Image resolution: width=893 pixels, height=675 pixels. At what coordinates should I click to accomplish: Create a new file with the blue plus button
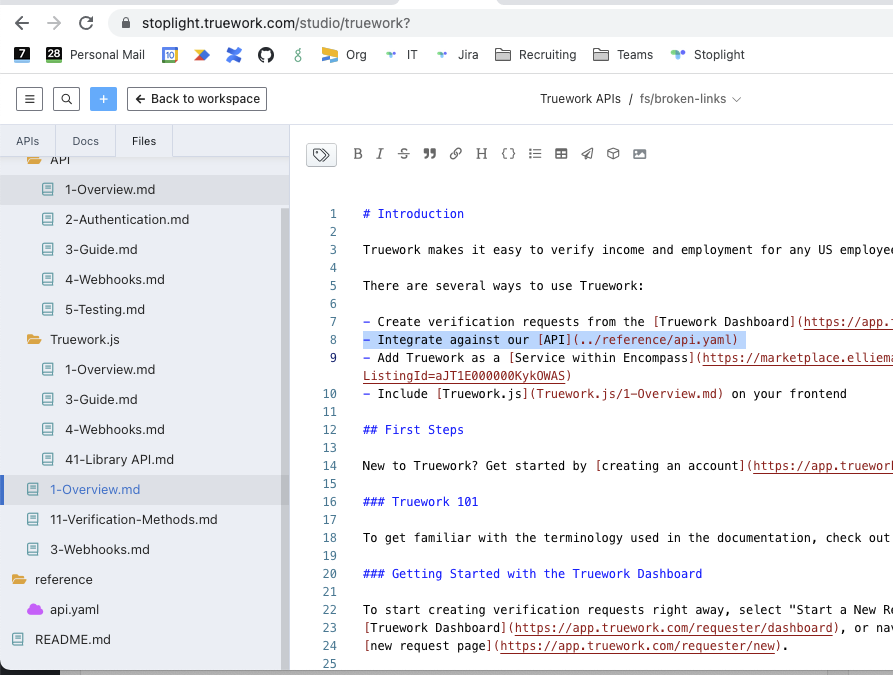103,99
